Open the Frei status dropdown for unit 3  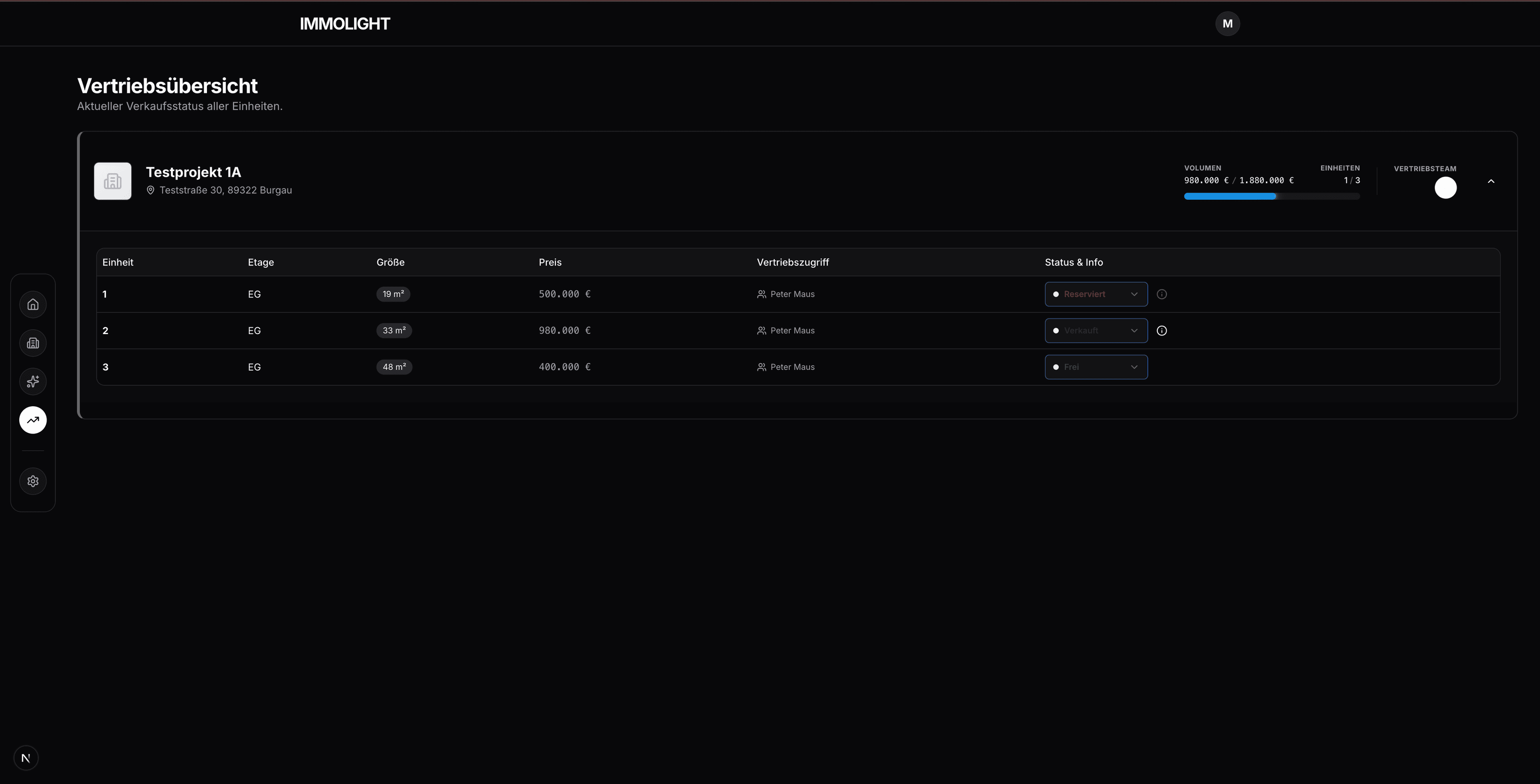click(x=1096, y=367)
